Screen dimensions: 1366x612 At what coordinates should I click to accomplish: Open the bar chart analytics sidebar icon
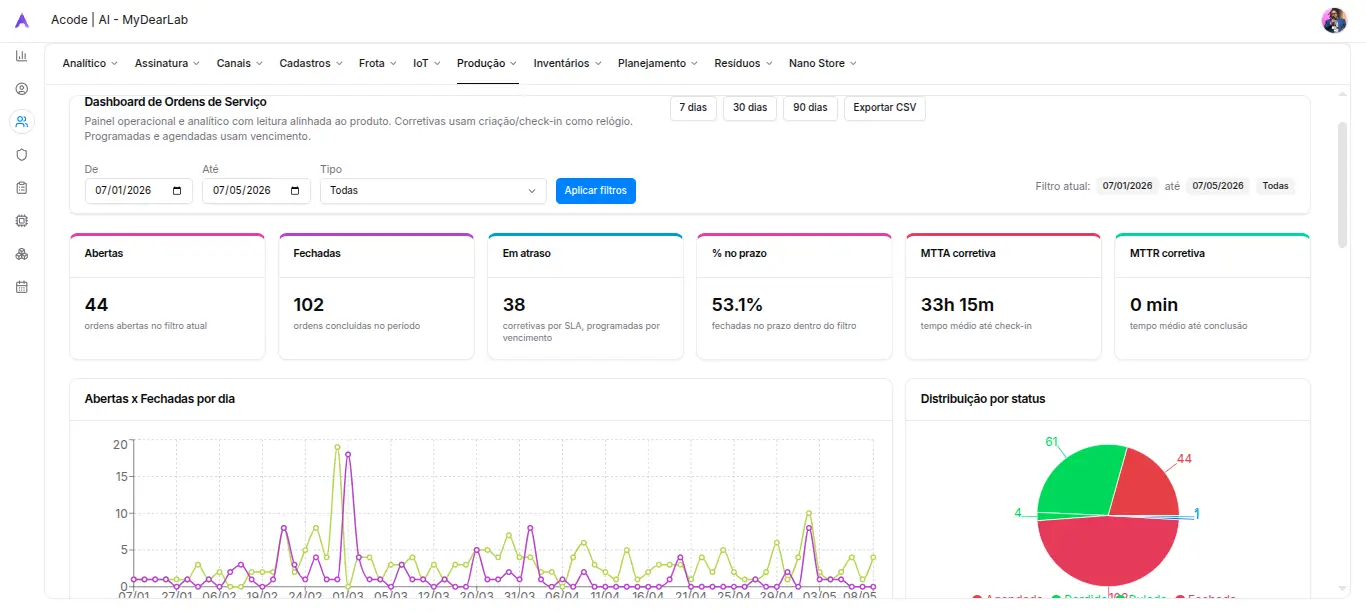click(x=22, y=56)
